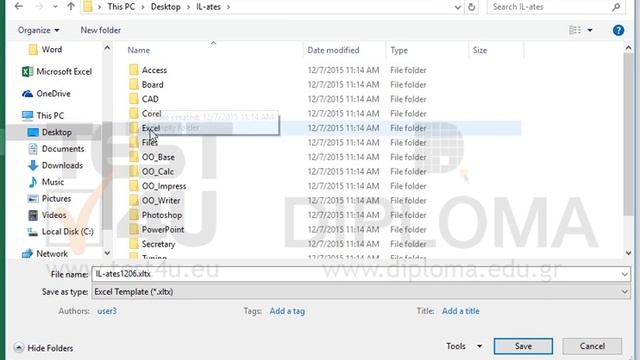
Task: Click file list vertical scrollbar
Action: click(629, 134)
